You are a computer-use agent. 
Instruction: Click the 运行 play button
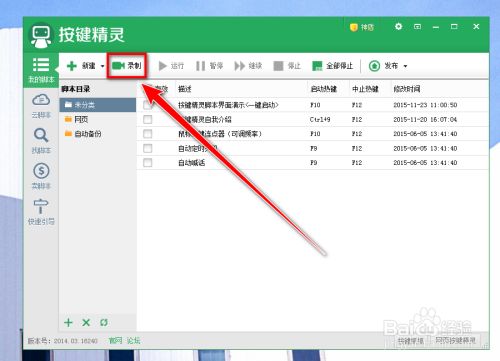point(171,66)
